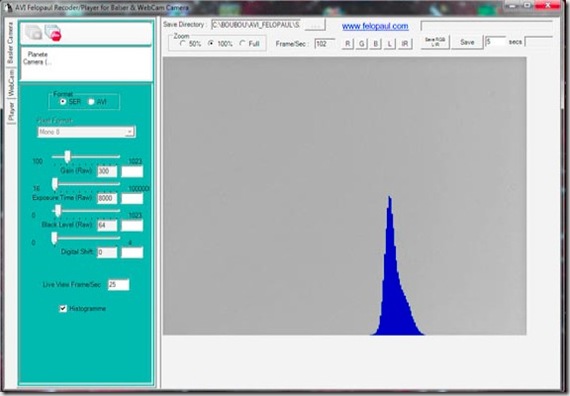This screenshot has width=570, height=396.
Task: Set zoom to Full radio option
Action: click(242, 43)
